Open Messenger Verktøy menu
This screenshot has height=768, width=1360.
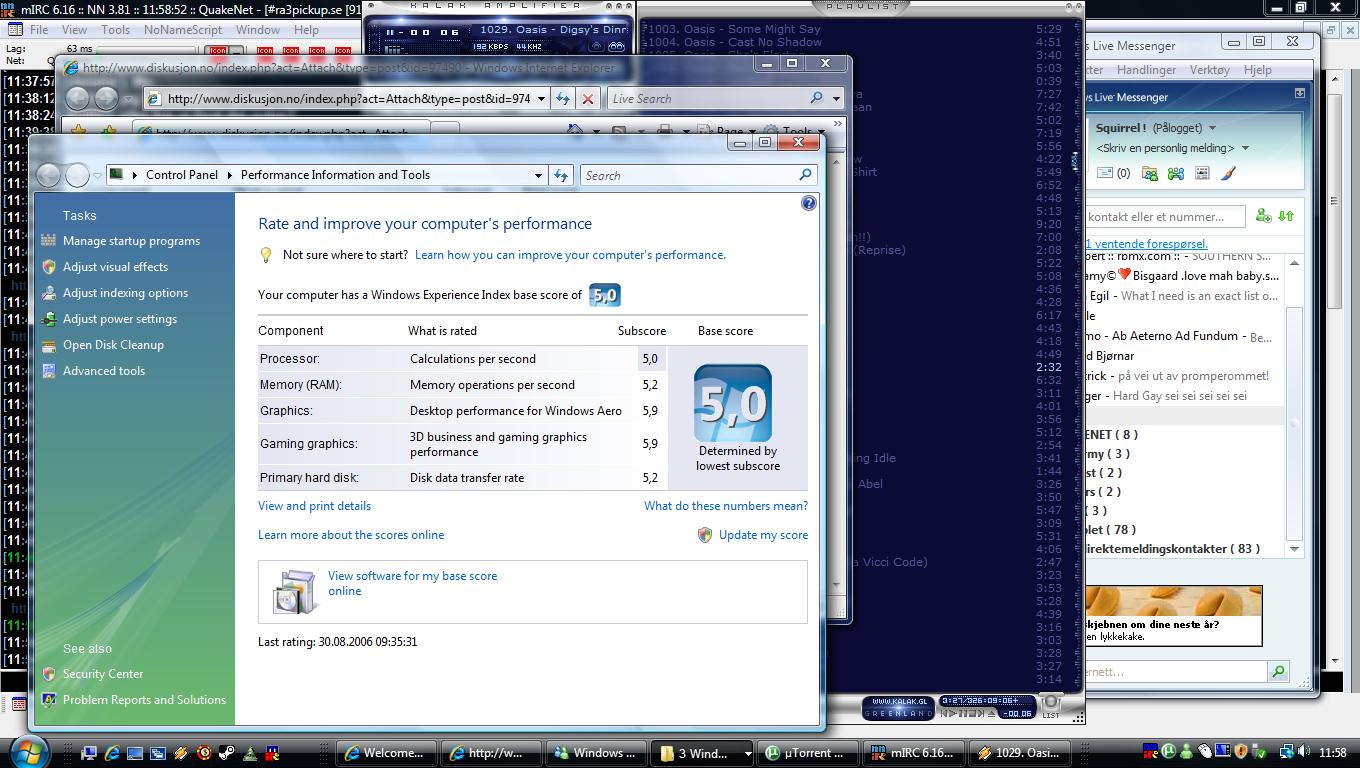pos(1209,70)
